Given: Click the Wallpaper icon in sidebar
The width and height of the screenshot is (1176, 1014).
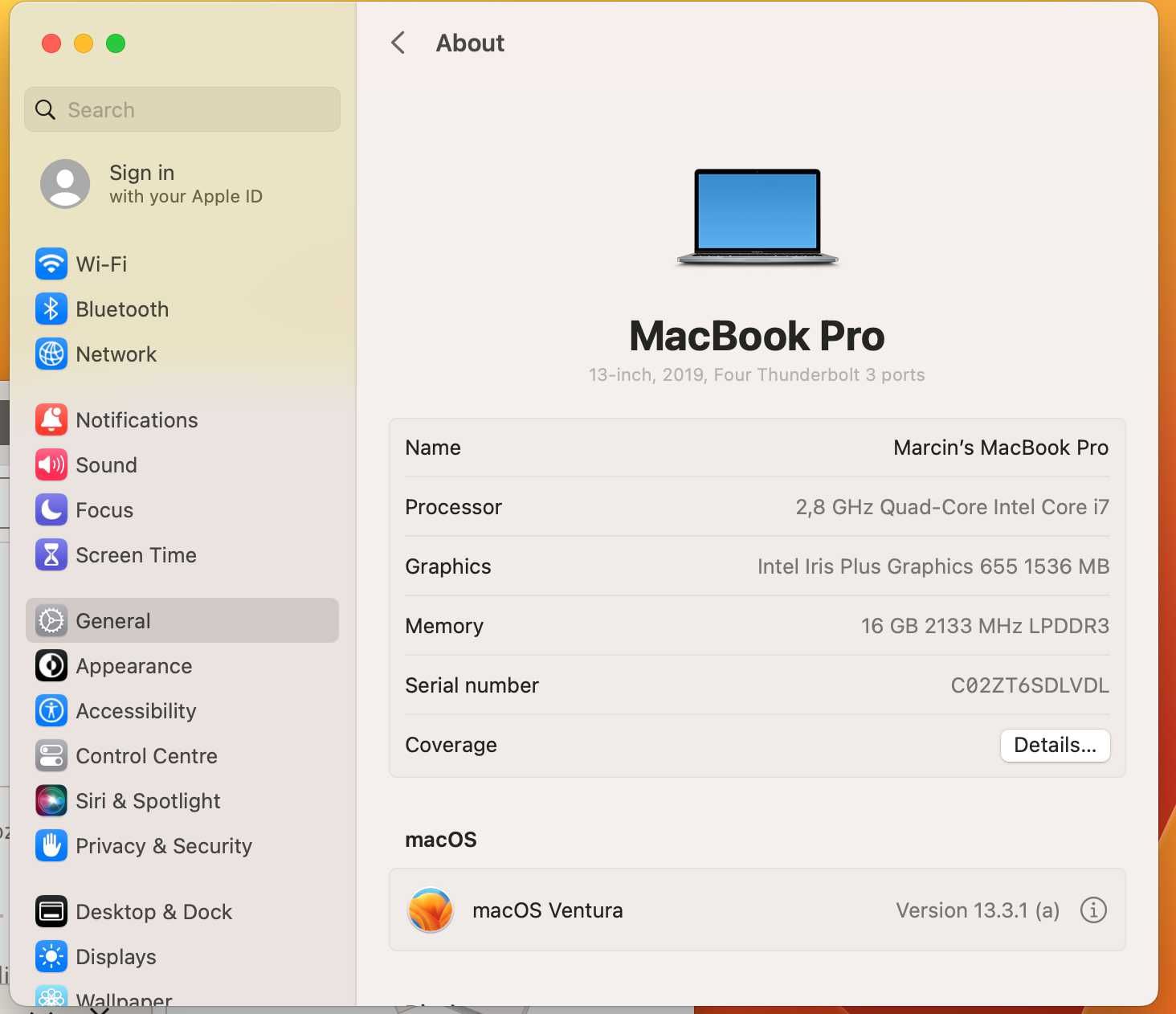Looking at the screenshot, I should tap(51, 996).
